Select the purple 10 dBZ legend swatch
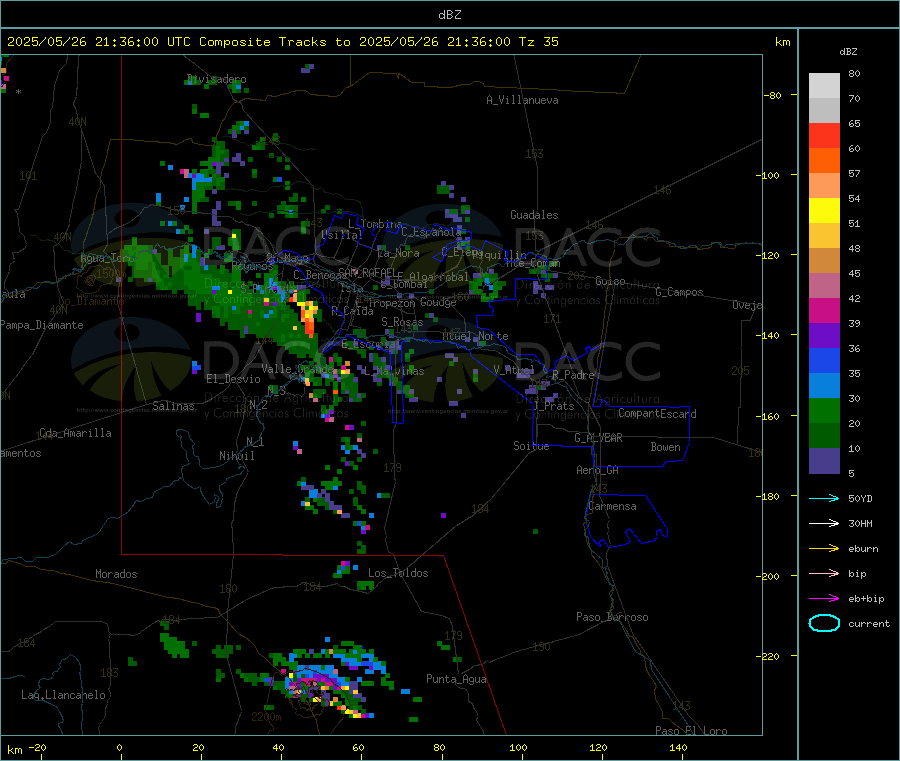900x761 pixels. point(824,461)
